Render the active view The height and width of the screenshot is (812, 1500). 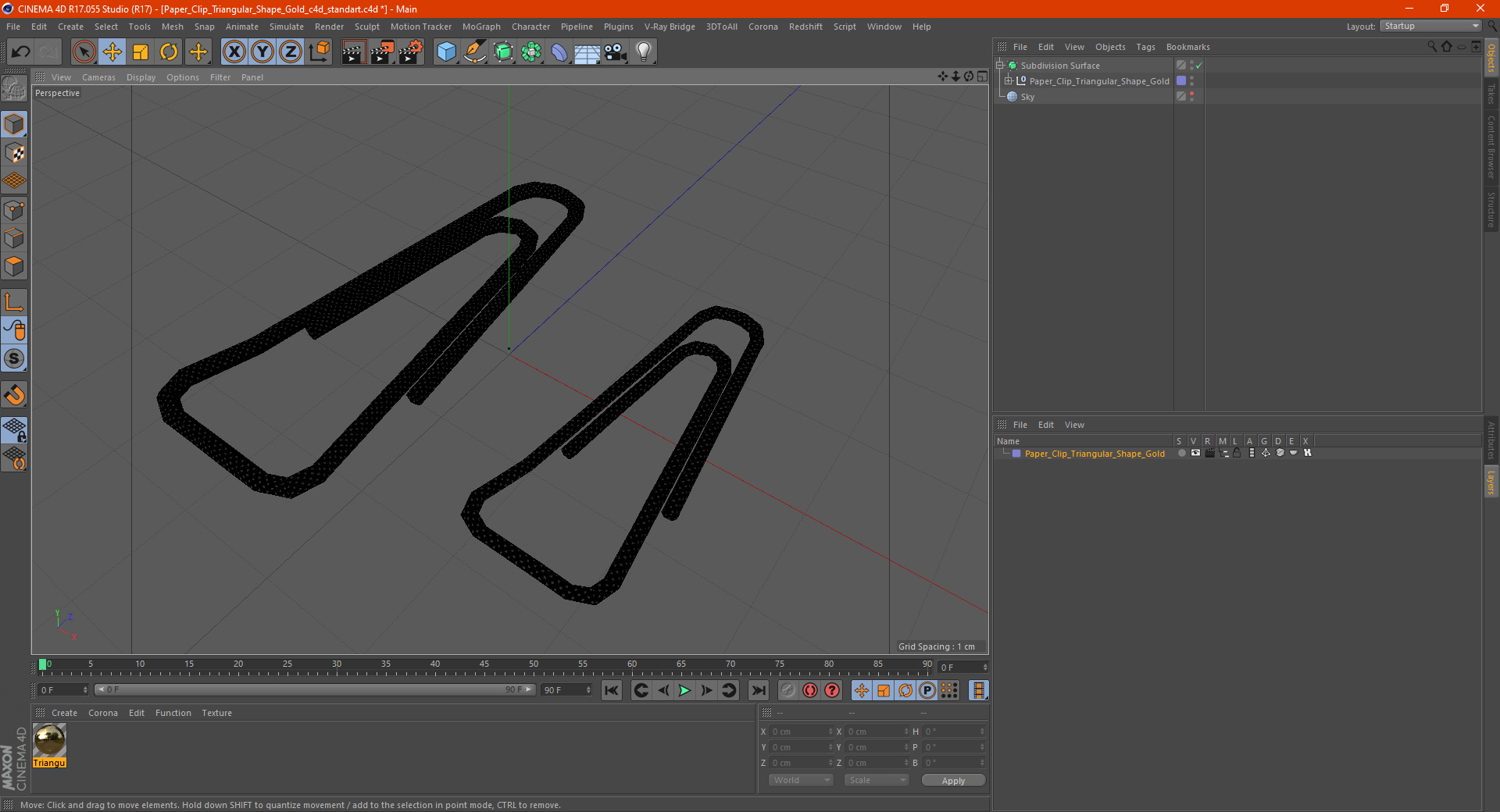[353, 52]
